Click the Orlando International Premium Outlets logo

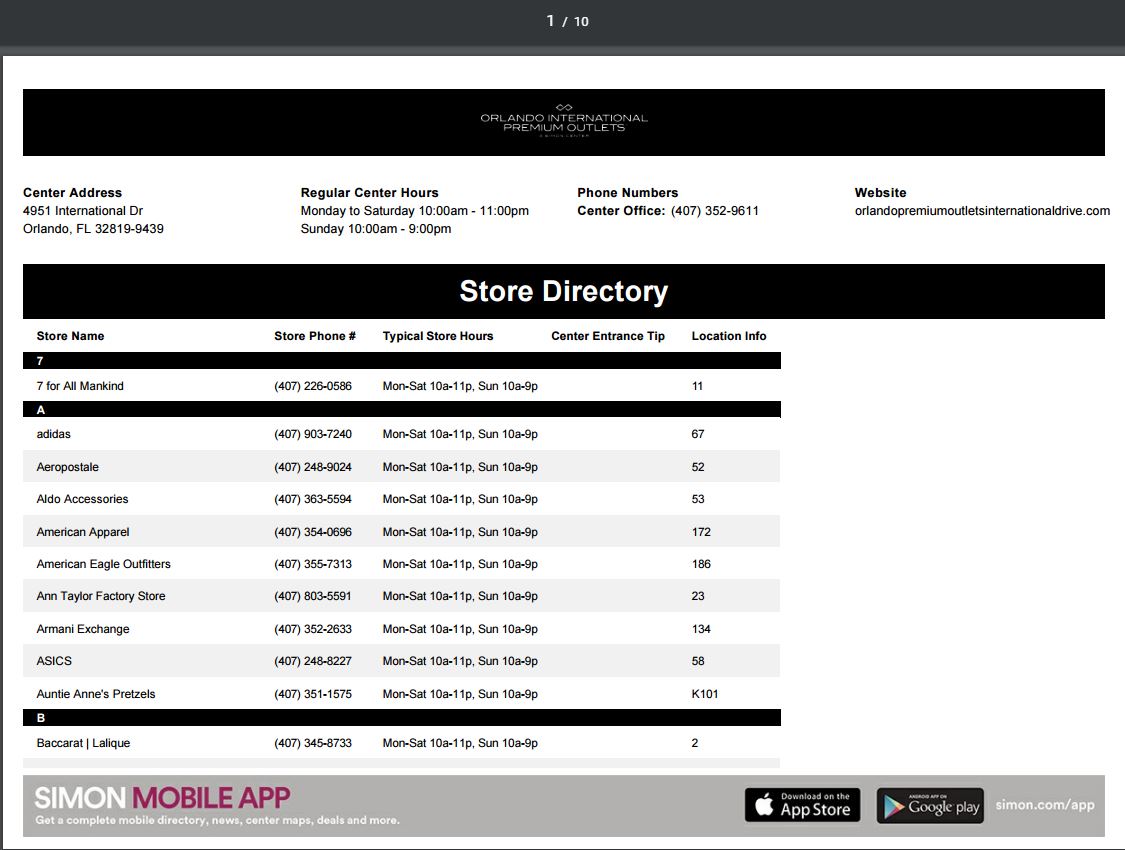[563, 122]
